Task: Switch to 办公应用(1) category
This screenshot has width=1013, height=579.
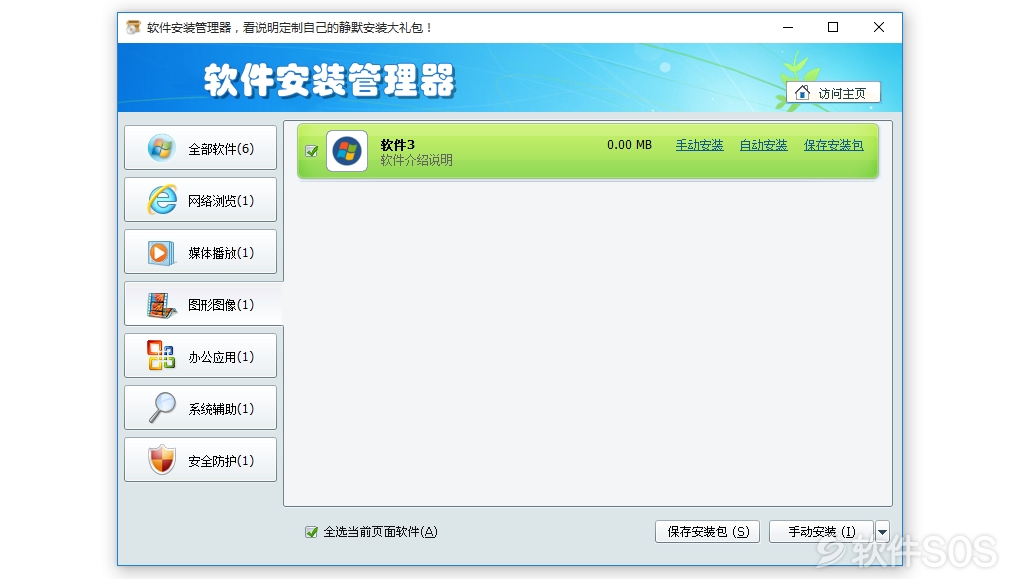Action: point(200,356)
